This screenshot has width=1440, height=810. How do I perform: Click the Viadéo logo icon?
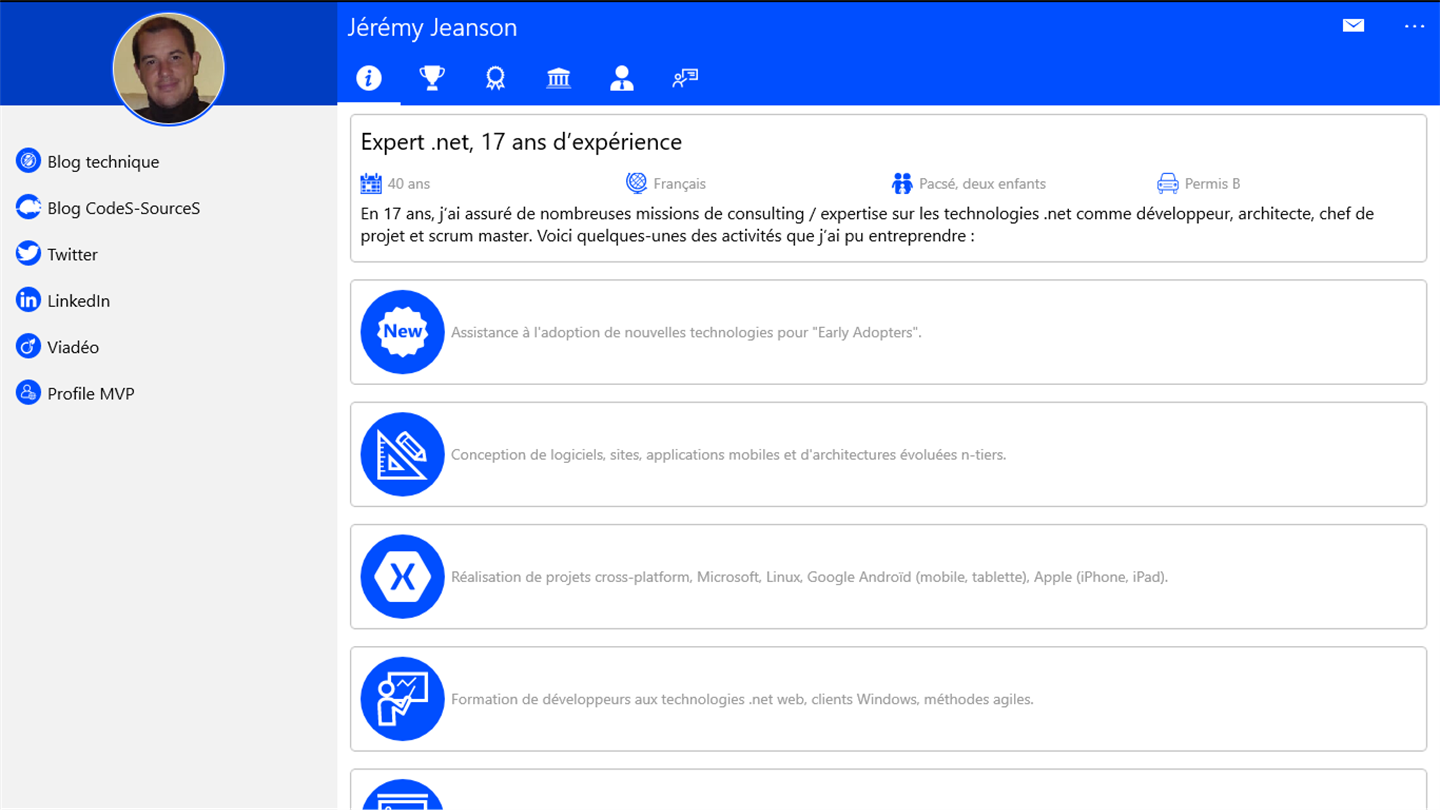pyautogui.click(x=28, y=346)
